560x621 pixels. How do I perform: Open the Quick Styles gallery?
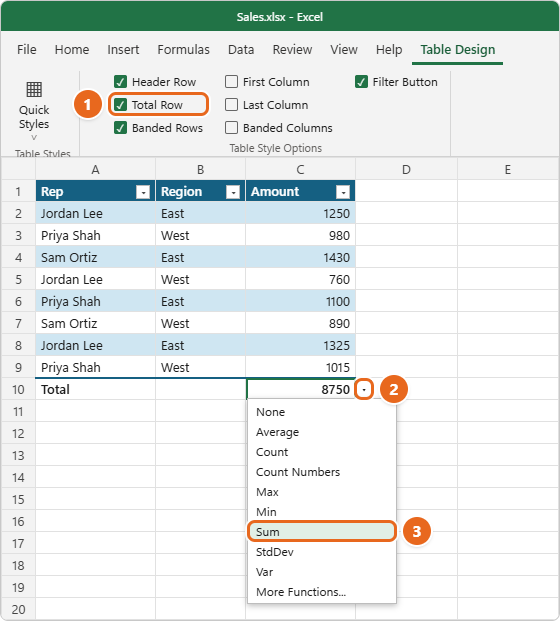(34, 110)
